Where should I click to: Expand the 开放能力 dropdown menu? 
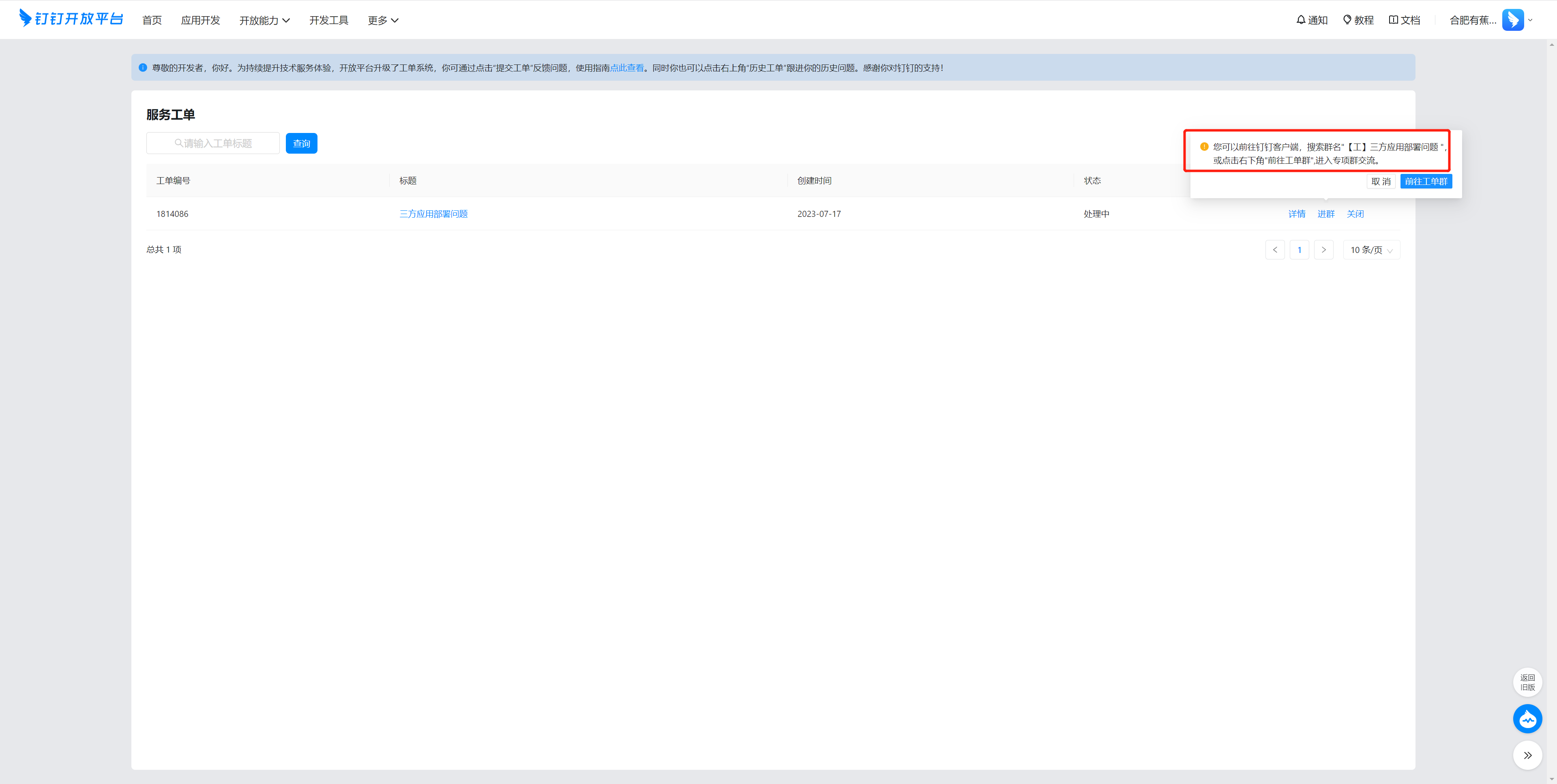(265, 20)
